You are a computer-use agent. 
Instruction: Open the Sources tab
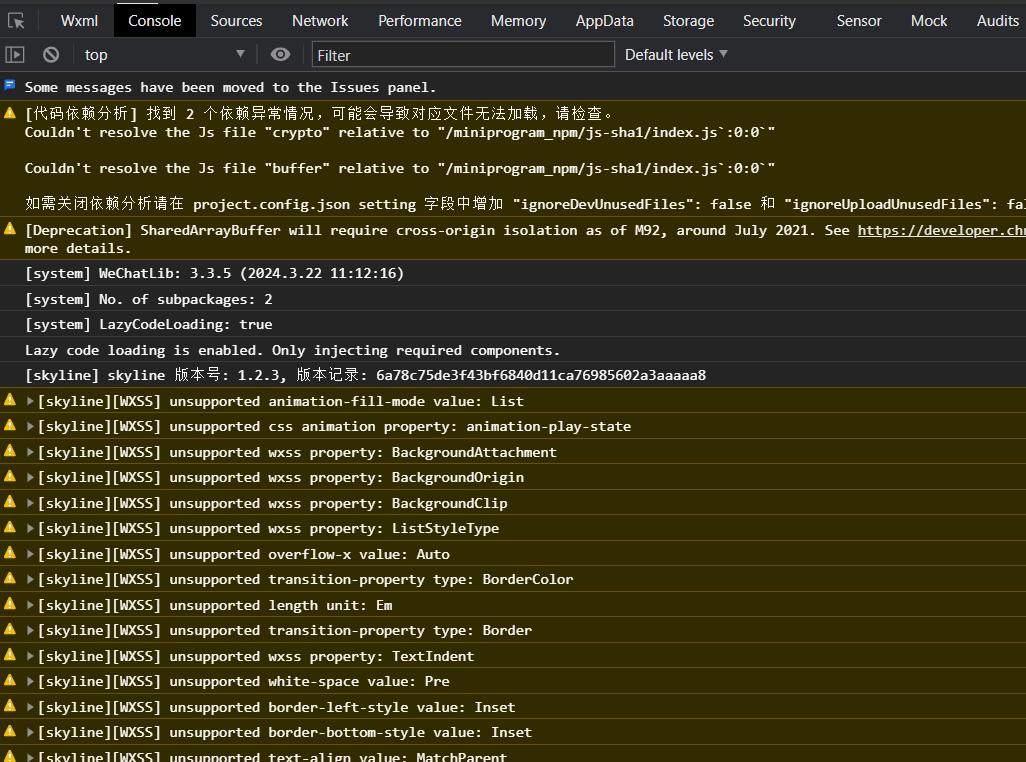(236, 21)
